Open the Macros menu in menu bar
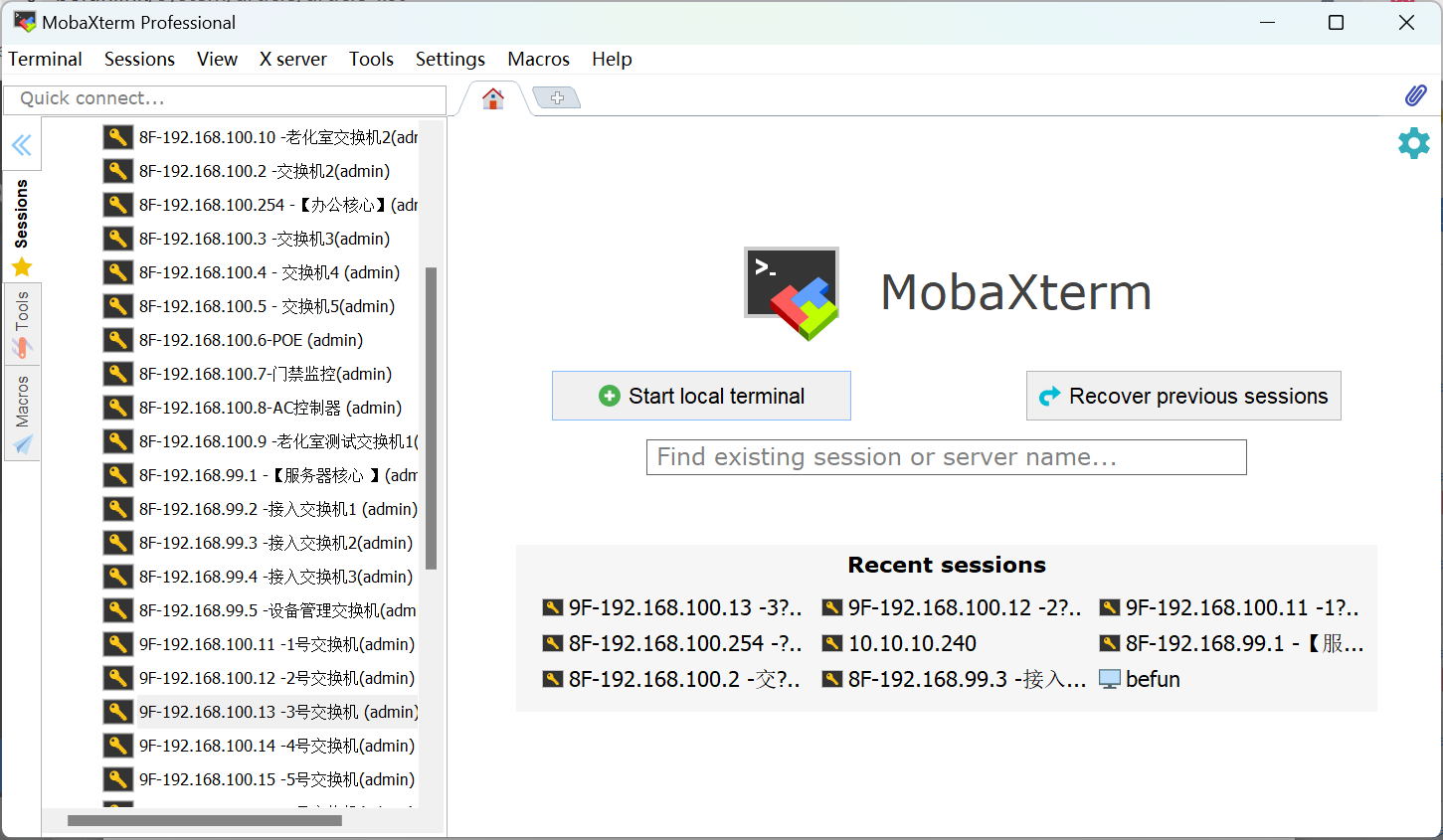This screenshot has height=840, width=1443. [x=538, y=59]
